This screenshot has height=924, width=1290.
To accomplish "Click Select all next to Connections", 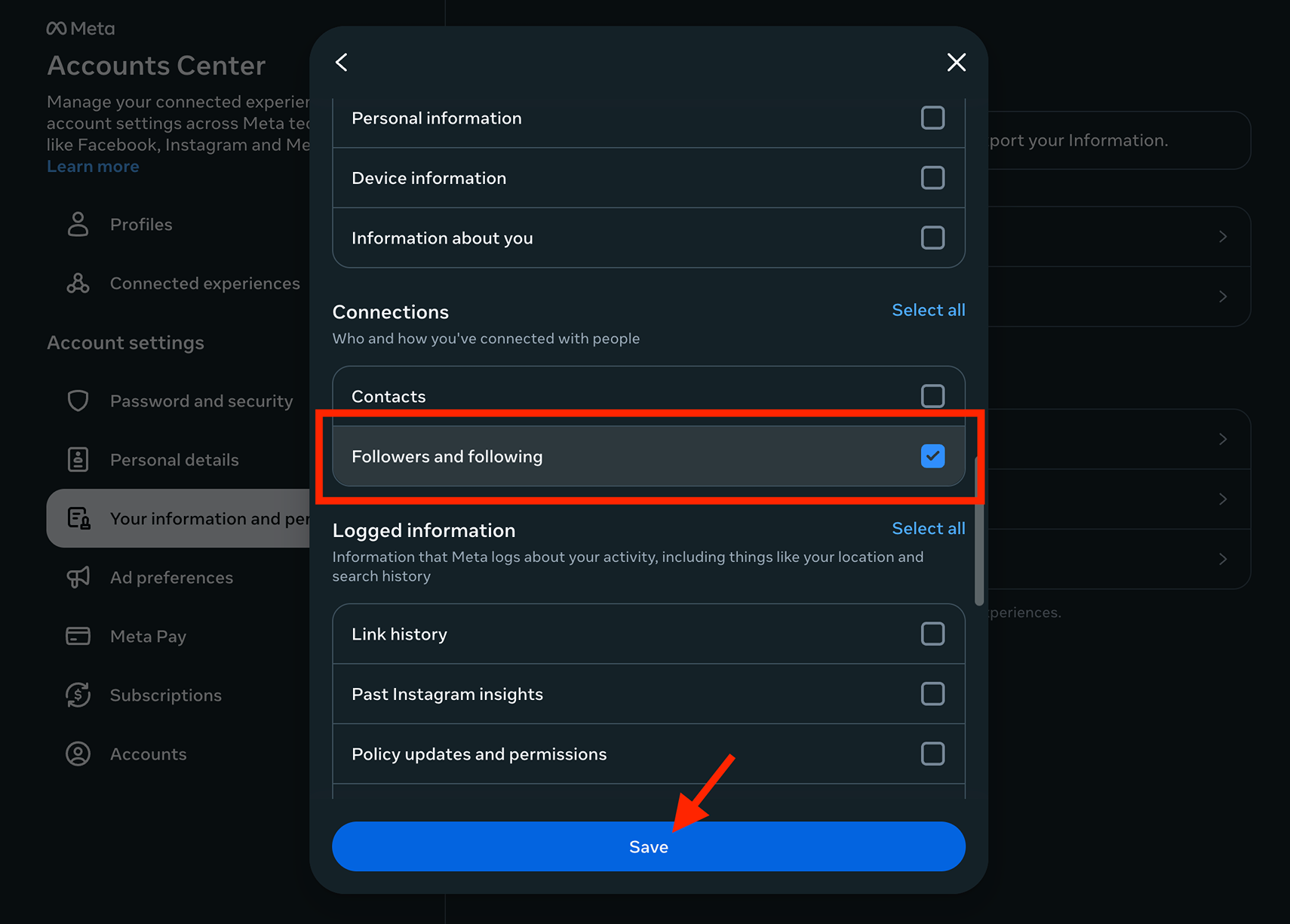I will click(x=928, y=310).
